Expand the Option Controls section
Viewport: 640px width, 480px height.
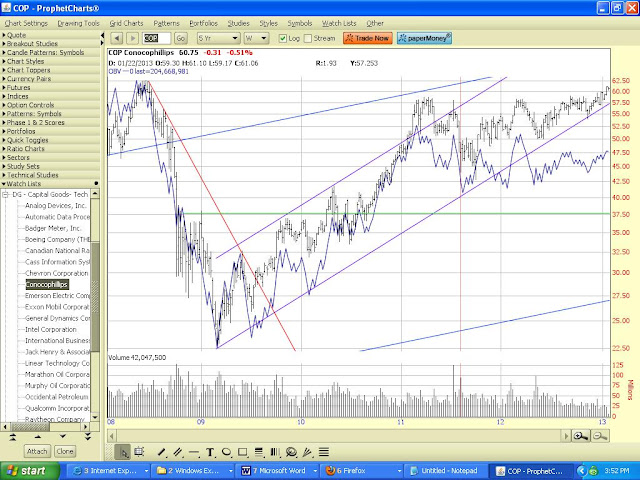(50, 105)
